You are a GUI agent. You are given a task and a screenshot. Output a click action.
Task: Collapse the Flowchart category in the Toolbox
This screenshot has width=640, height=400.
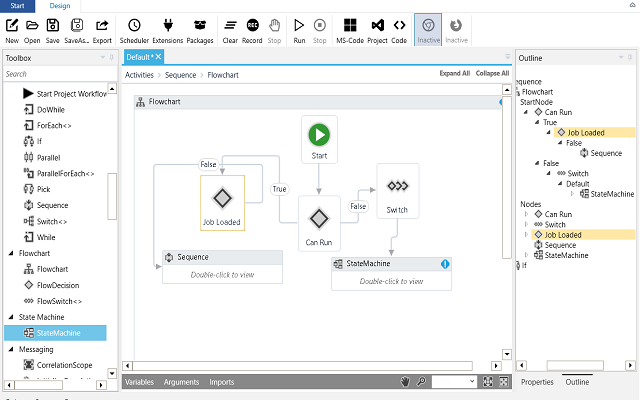pos(9,253)
